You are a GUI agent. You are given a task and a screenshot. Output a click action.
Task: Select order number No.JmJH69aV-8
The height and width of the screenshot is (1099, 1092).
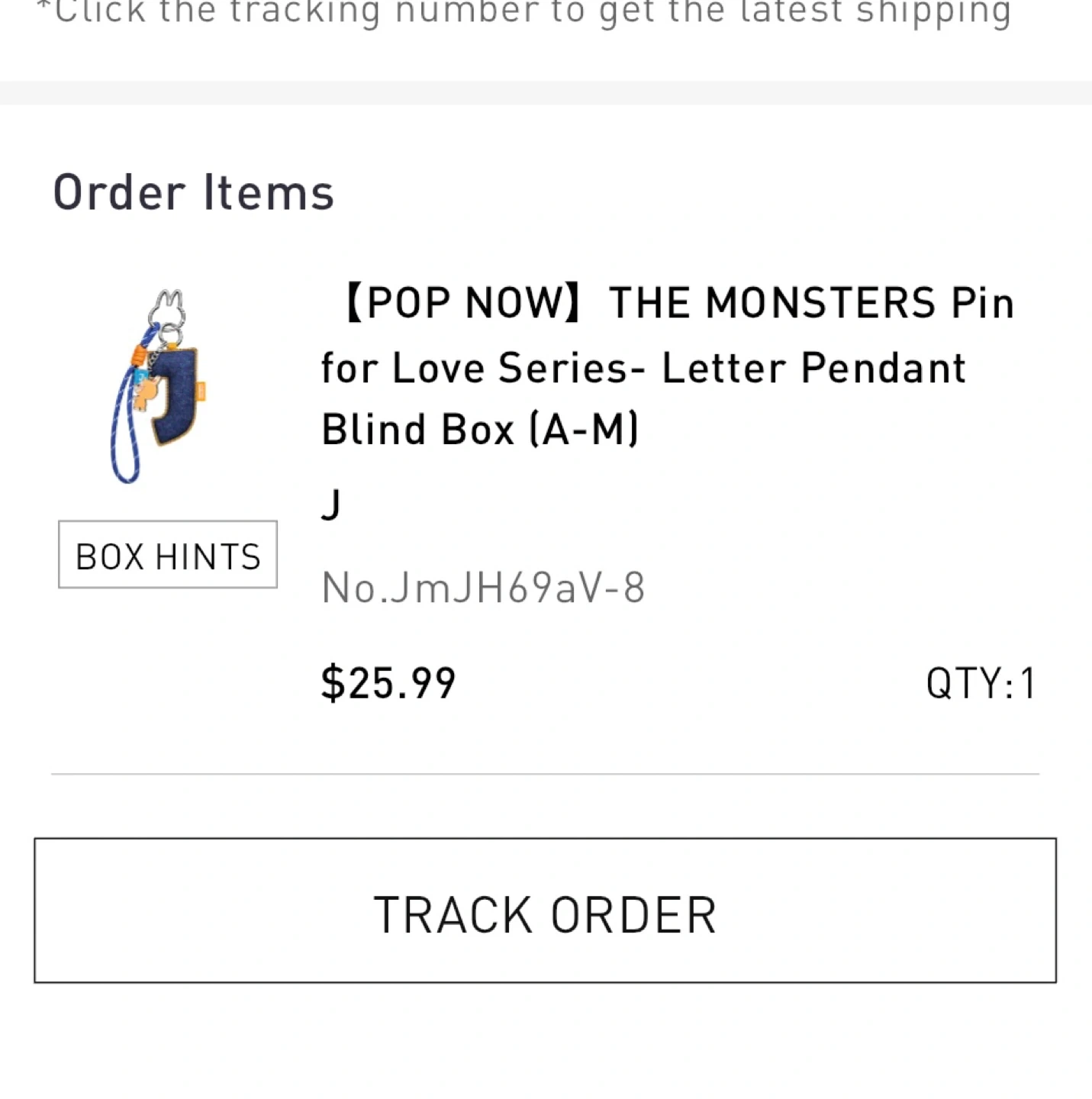pos(483,588)
